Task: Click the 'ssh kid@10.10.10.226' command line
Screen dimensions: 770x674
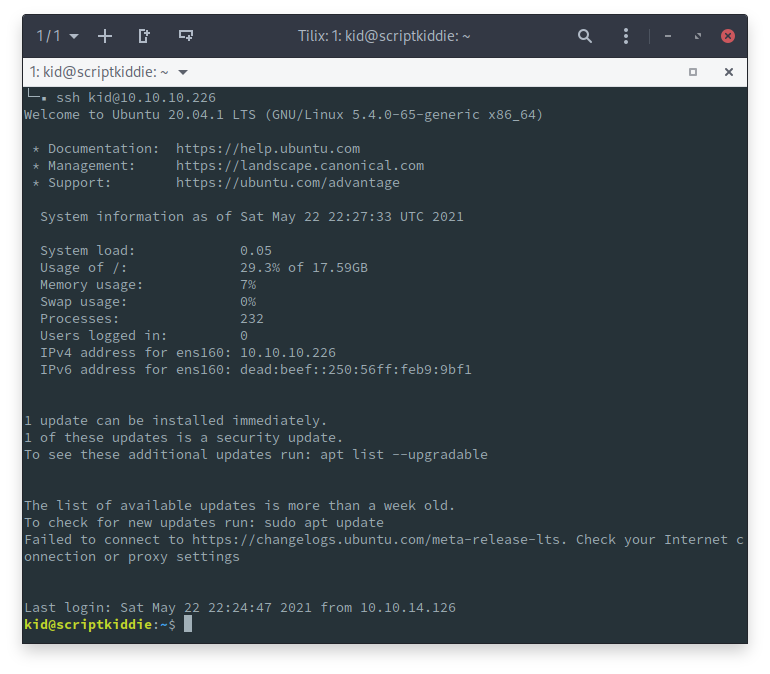Action: tap(135, 98)
